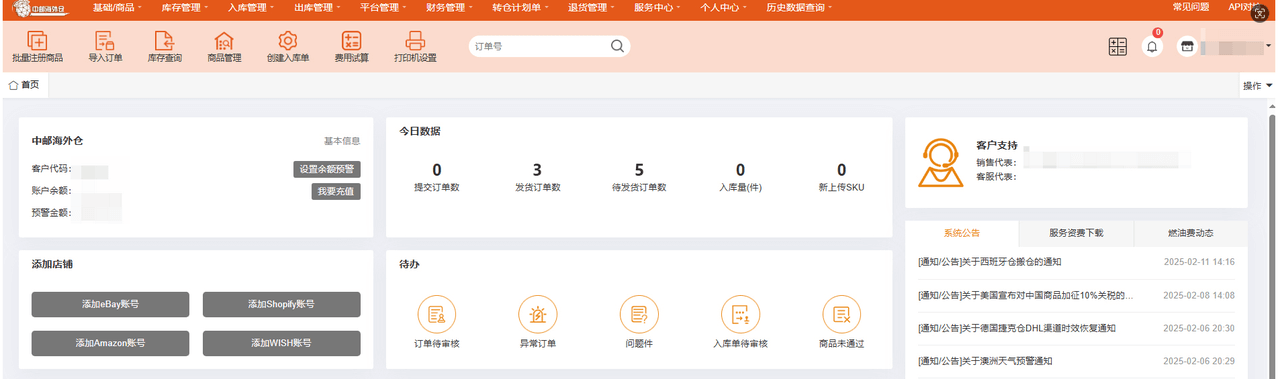Click the 提交订单数 value 0
1280x379 pixels.
[x=437, y=170]
